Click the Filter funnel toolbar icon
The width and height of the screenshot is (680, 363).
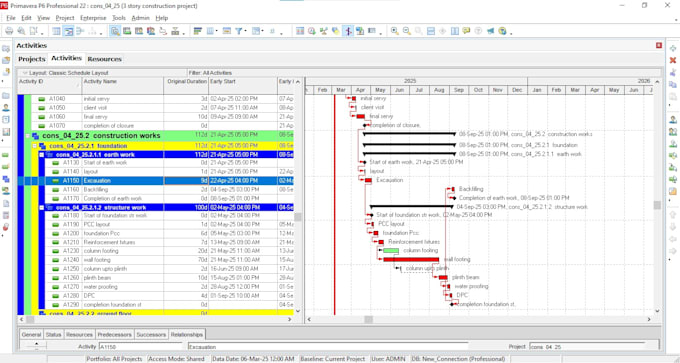(238, 31)
